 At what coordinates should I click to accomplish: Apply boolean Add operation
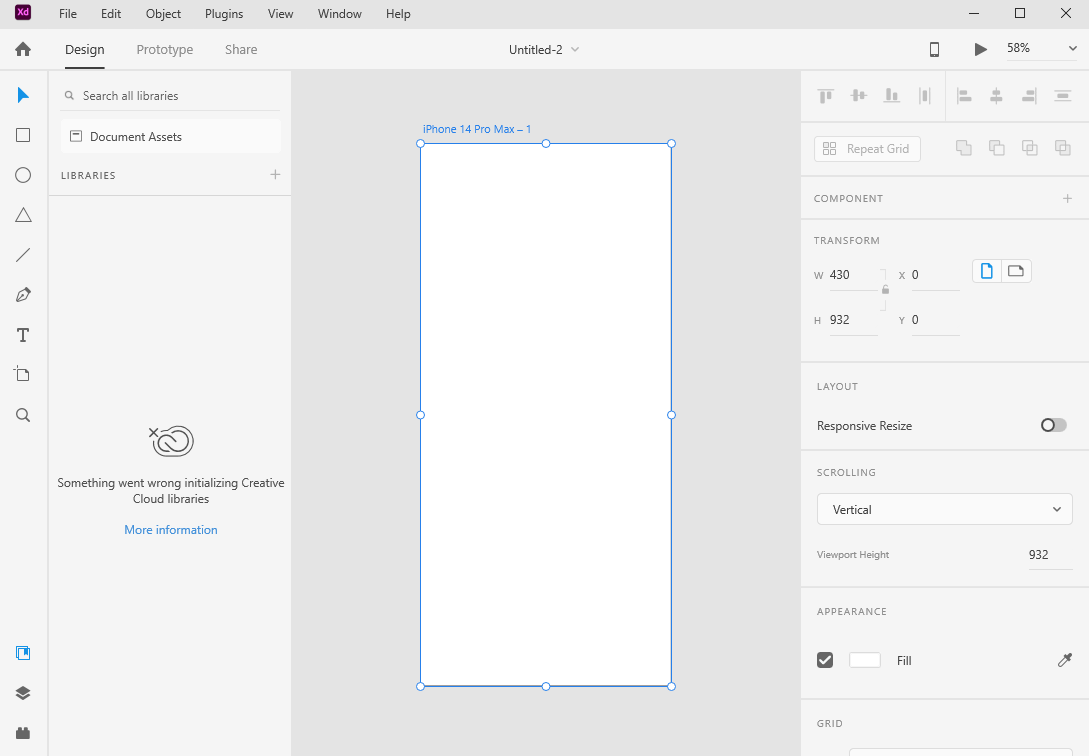(x=963, y=148)
